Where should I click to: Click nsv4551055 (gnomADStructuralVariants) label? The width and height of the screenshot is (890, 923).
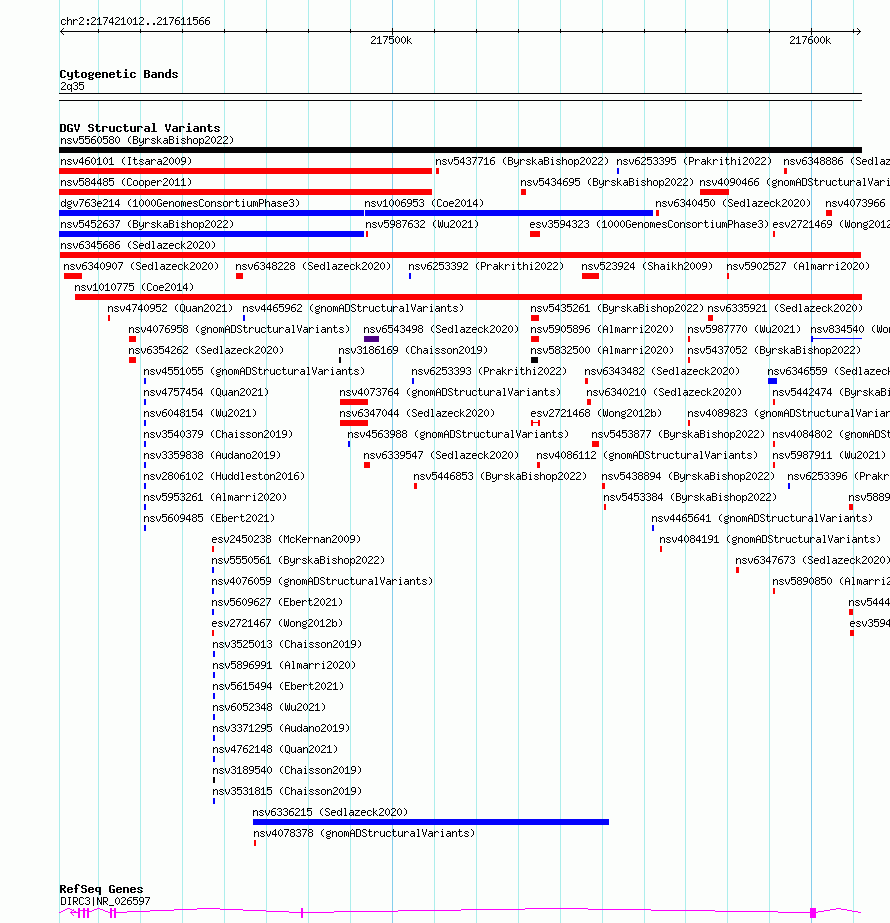(x=254, y=371)
